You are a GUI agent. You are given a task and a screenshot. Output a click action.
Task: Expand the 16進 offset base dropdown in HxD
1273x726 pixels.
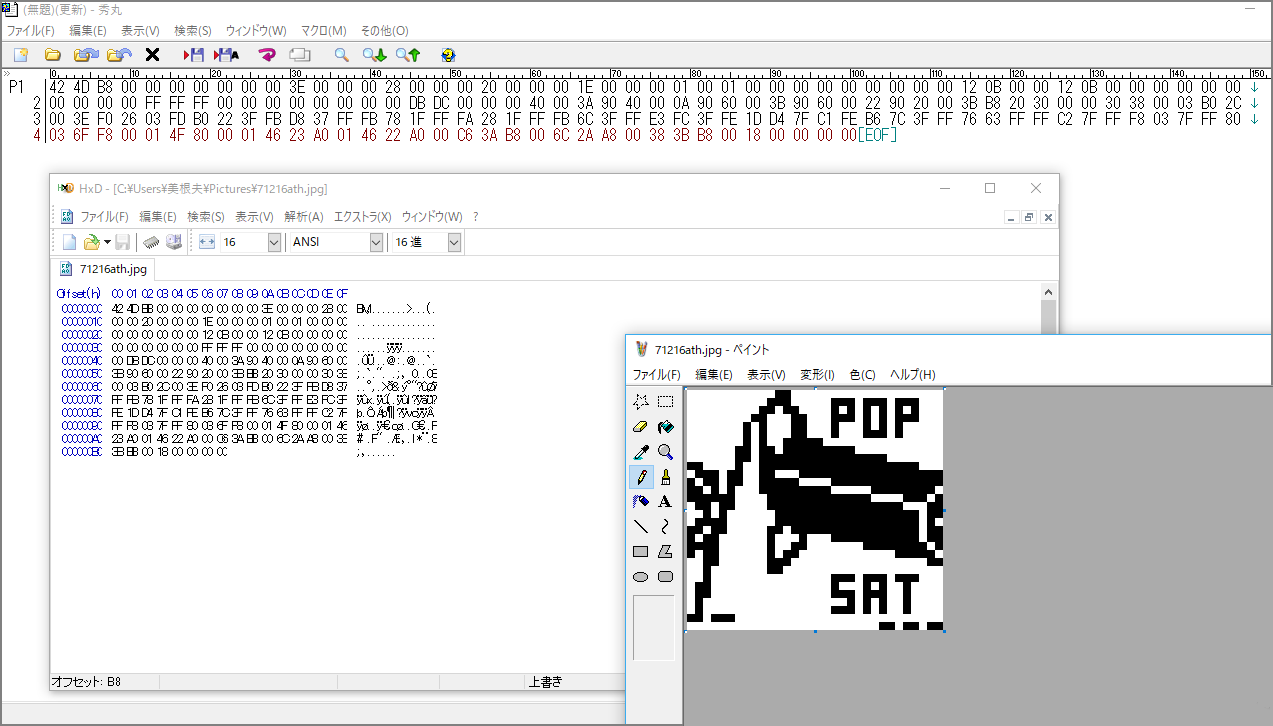pos(454,242)
